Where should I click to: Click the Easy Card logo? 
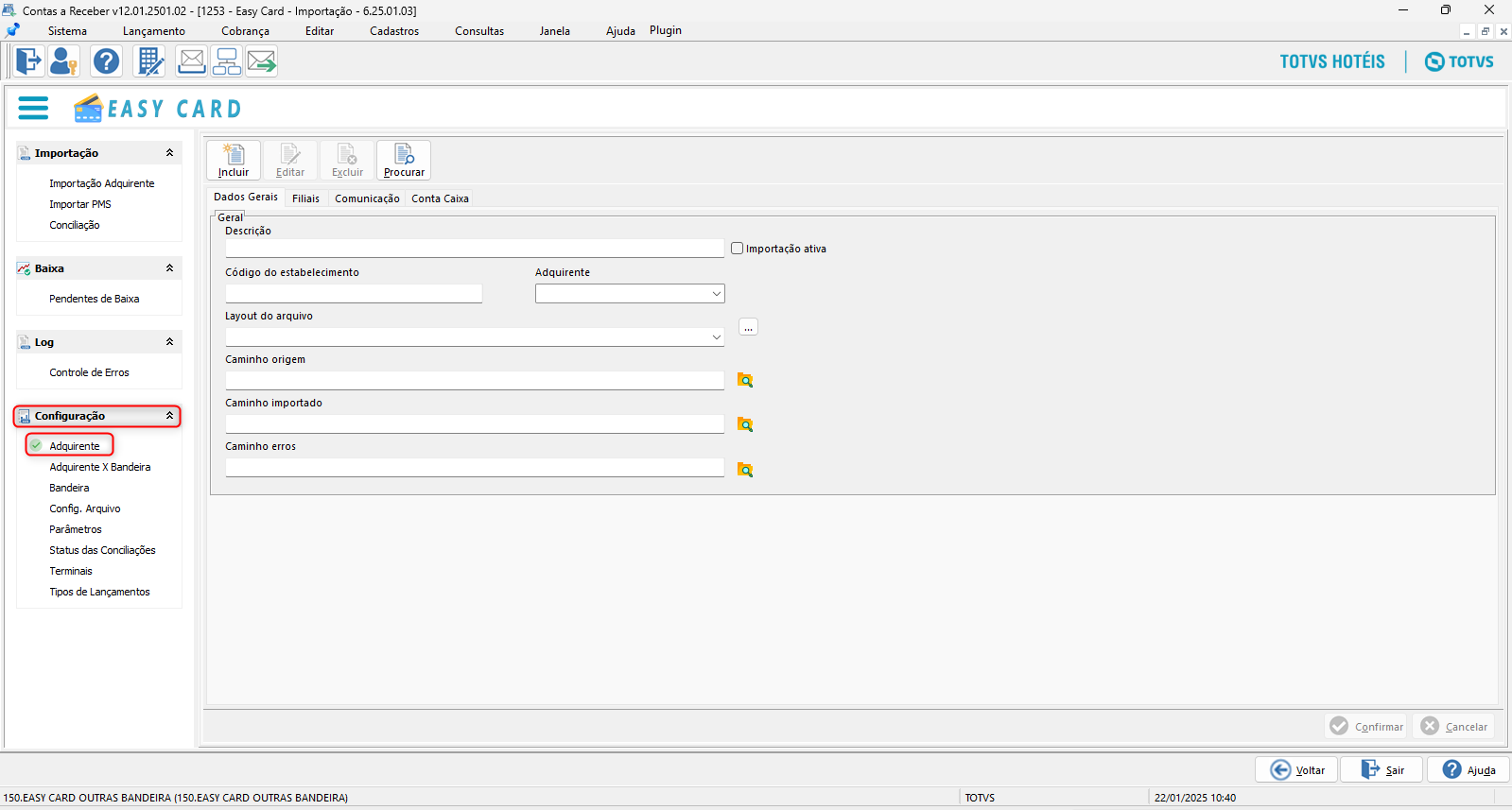pos(158,109)
